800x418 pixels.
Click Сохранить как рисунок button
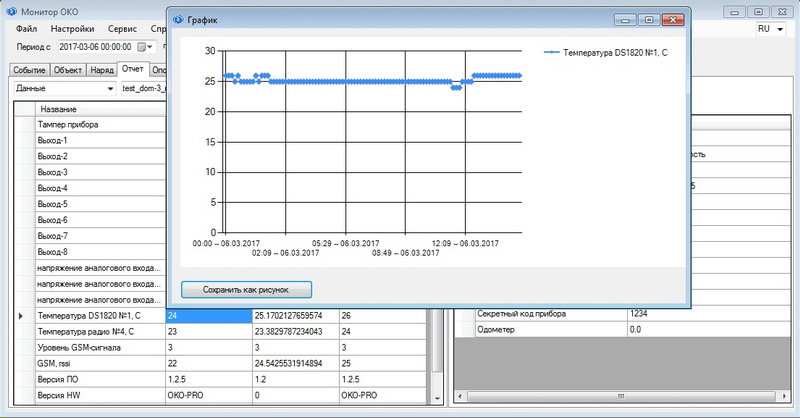(246, 289)
